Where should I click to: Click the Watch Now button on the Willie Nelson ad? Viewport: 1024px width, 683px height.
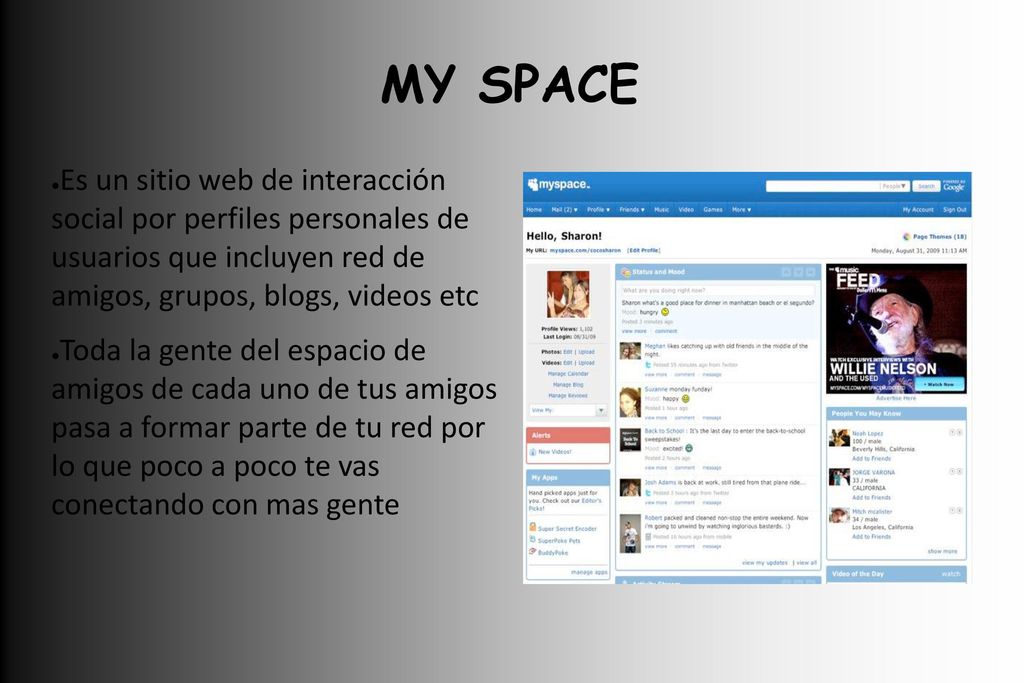[938, 385]
